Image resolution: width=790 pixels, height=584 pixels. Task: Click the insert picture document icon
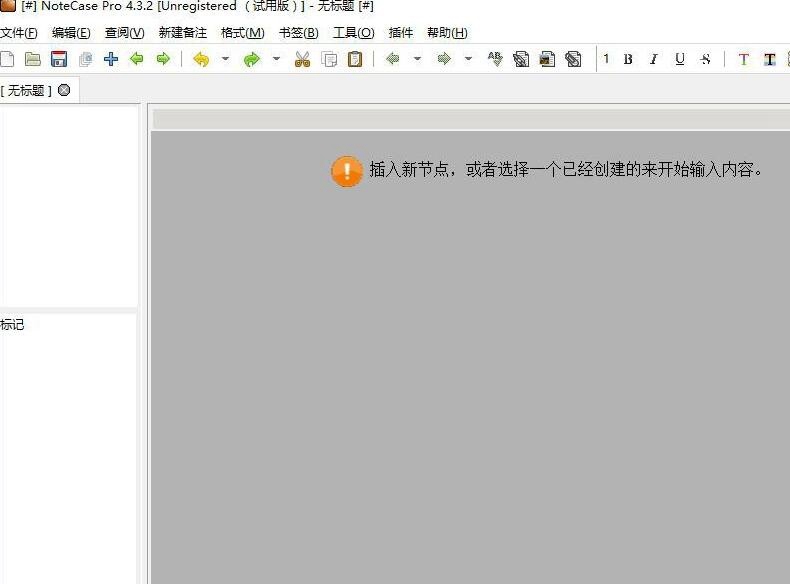click(547, 59)
